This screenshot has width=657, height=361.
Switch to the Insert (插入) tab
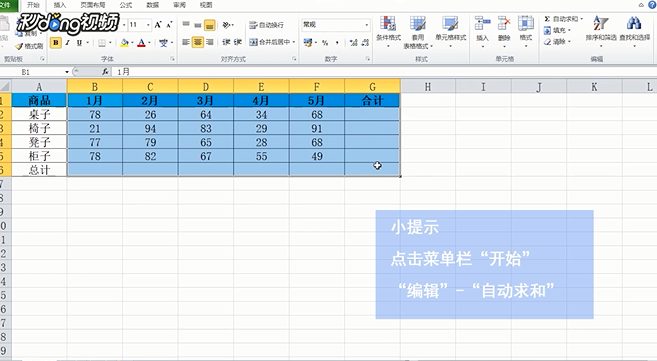pos(60,5)
